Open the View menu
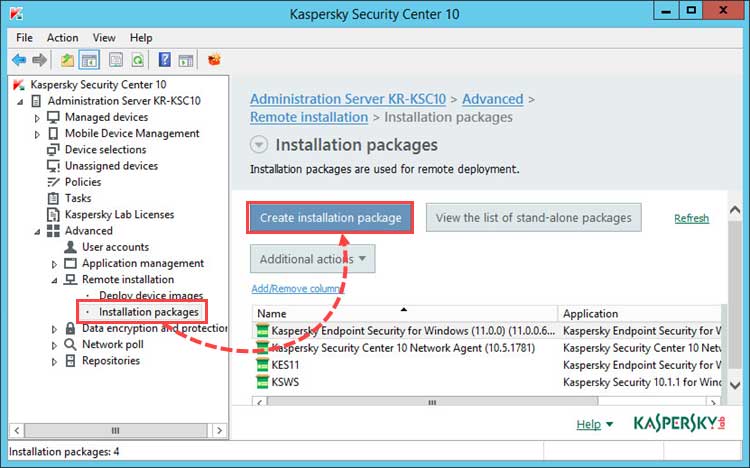The height and width of the screenshot is (468, 750). tap(104, 37)
